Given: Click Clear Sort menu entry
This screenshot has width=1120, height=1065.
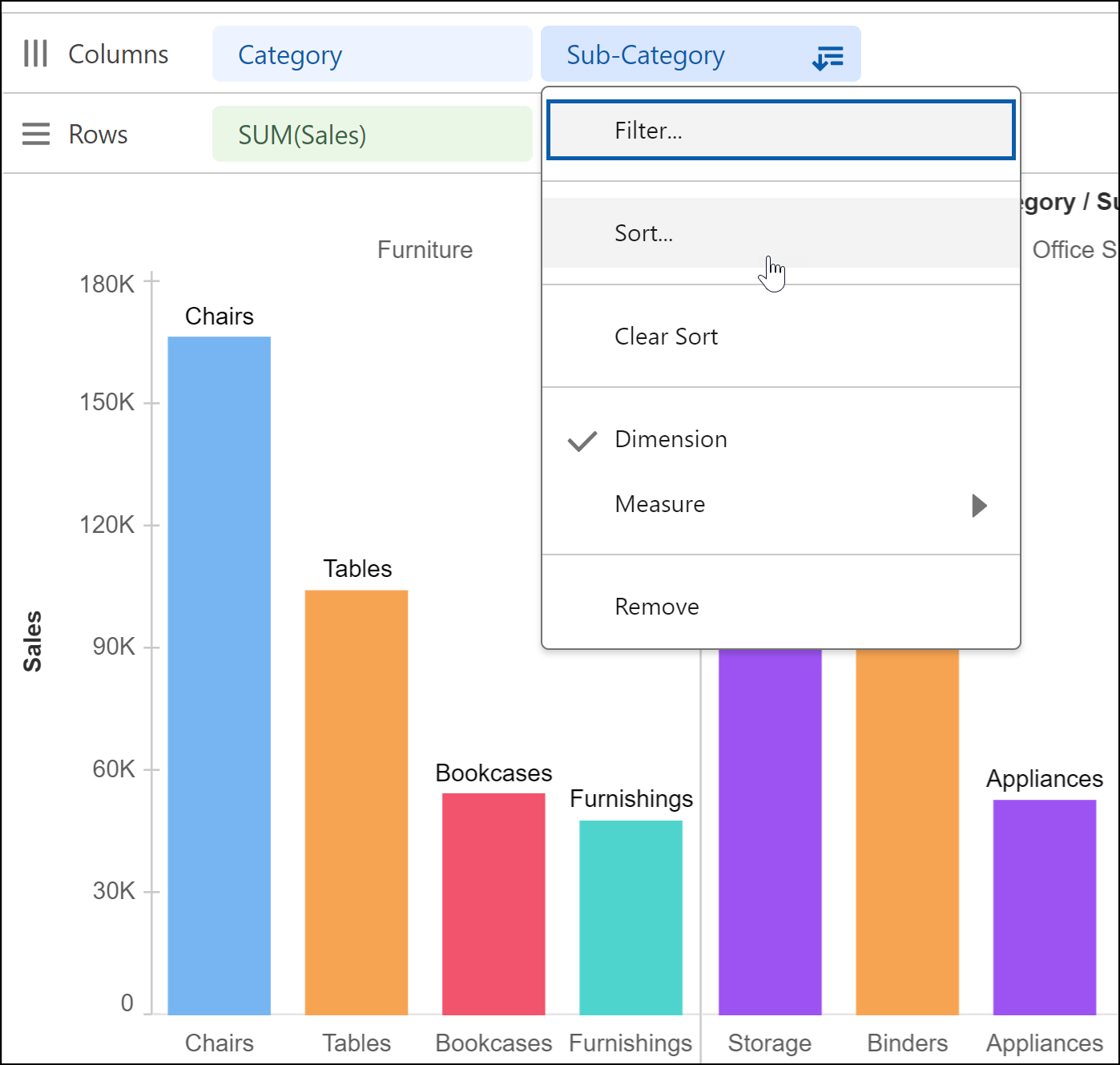Looking at the screenshot, I should point(781,337).
